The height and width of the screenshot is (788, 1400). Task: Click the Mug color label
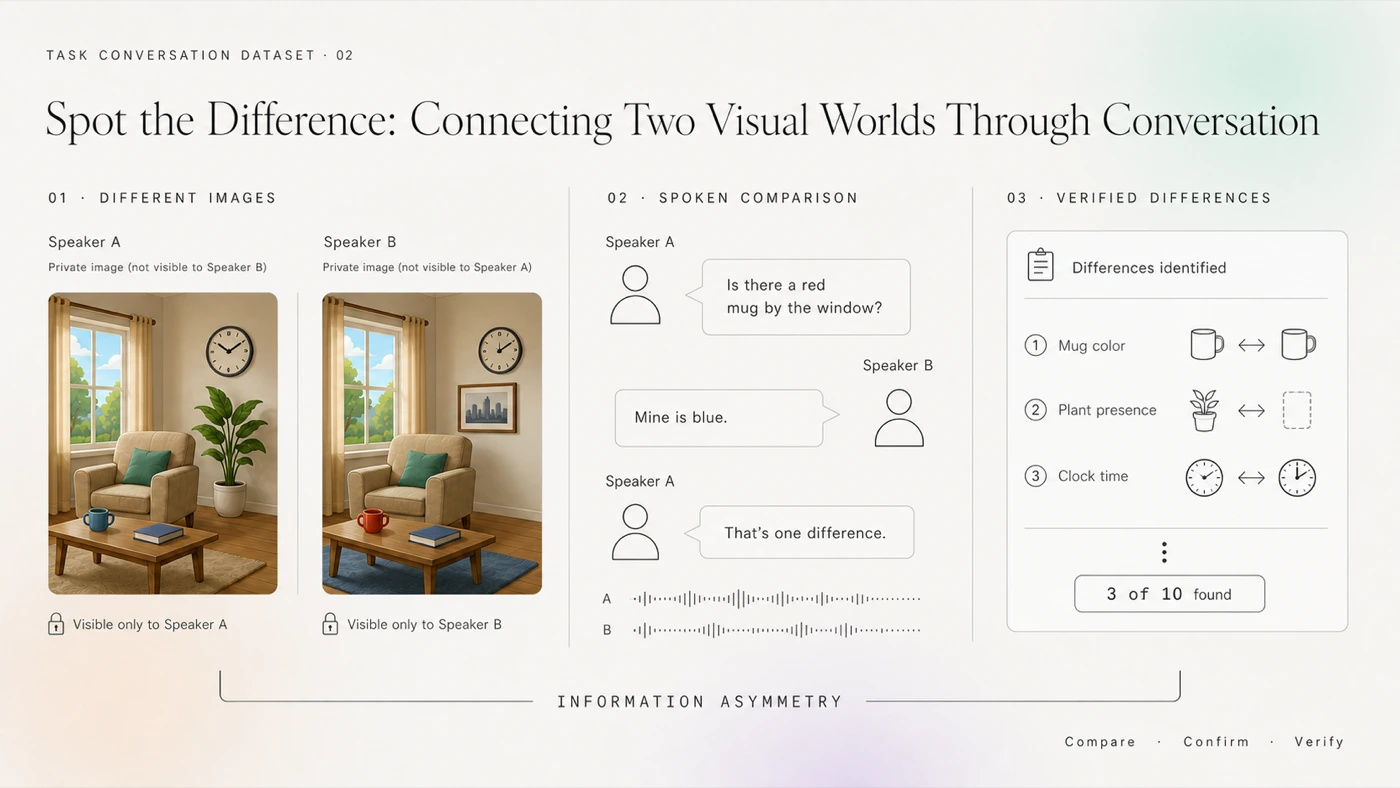click(x=1092, y=346)
